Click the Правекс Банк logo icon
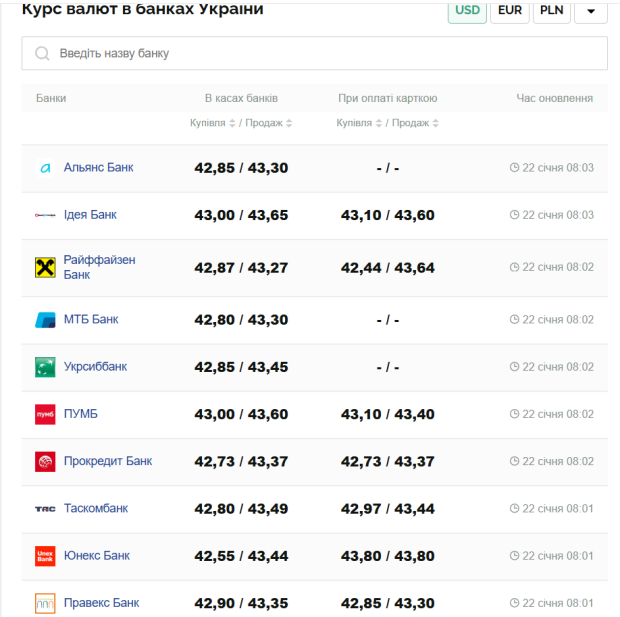Screen dimensions: 620x617 tap(45, 603)
